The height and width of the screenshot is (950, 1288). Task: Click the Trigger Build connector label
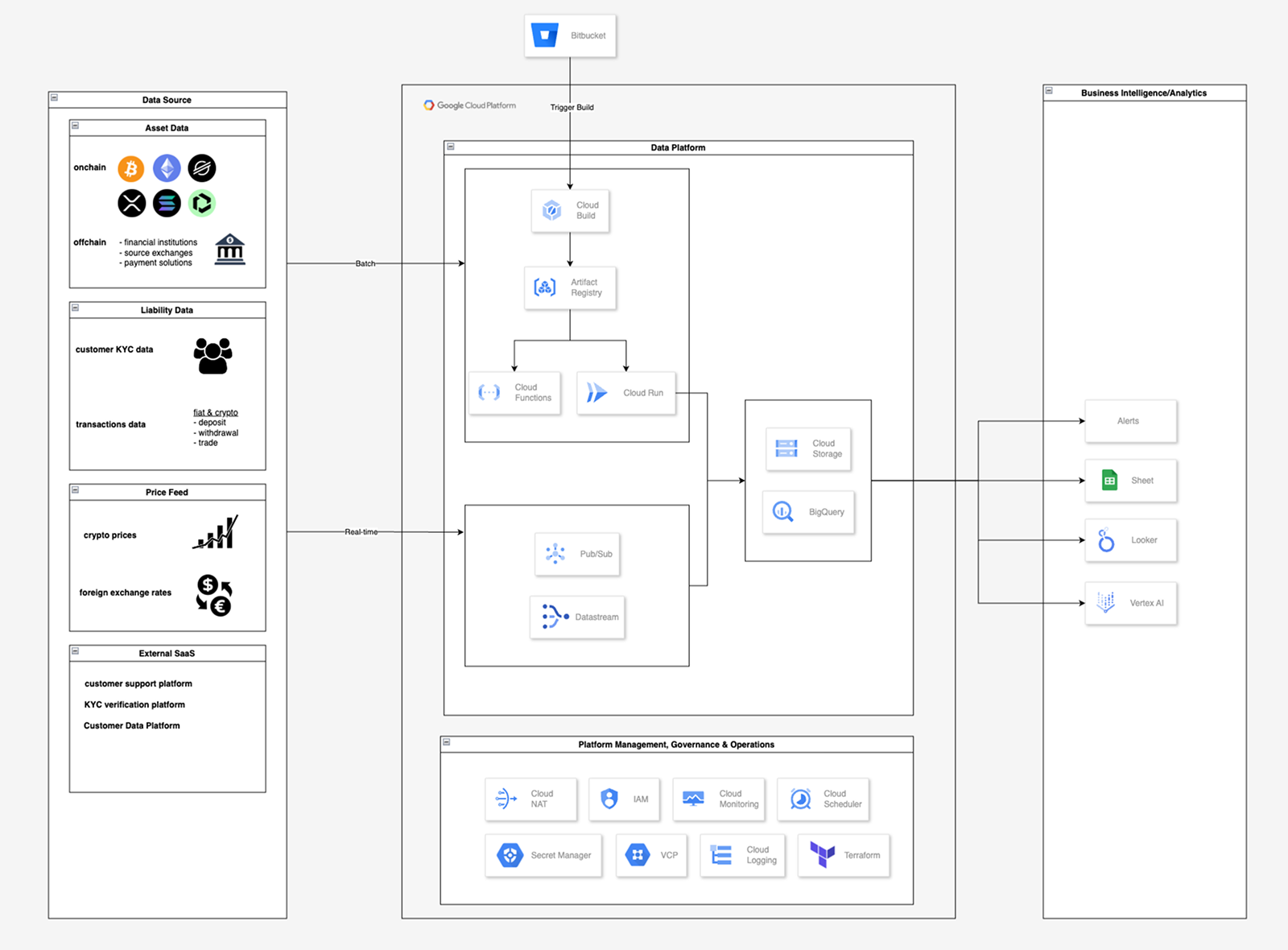(572, 106)
